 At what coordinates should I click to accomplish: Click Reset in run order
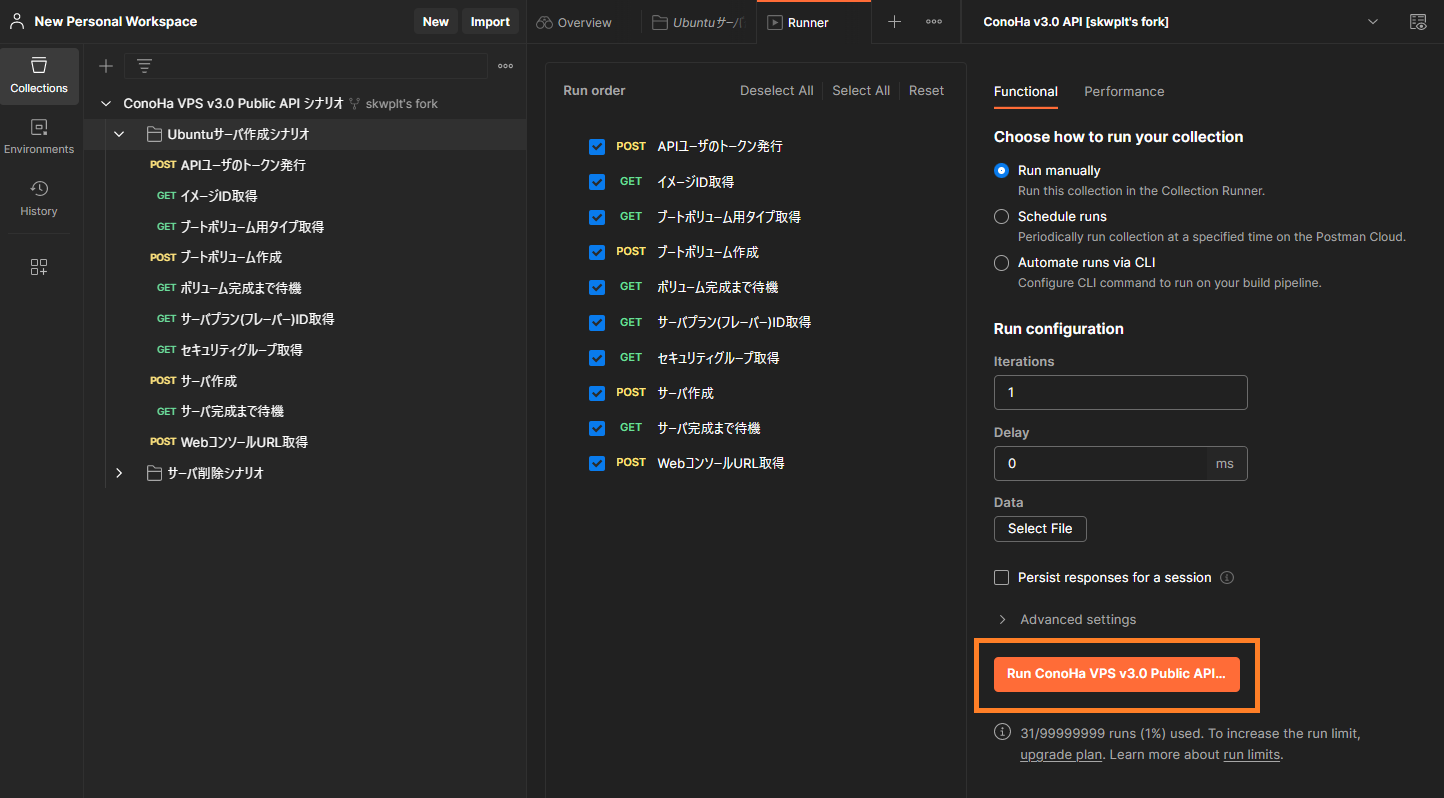click(926, 91)
